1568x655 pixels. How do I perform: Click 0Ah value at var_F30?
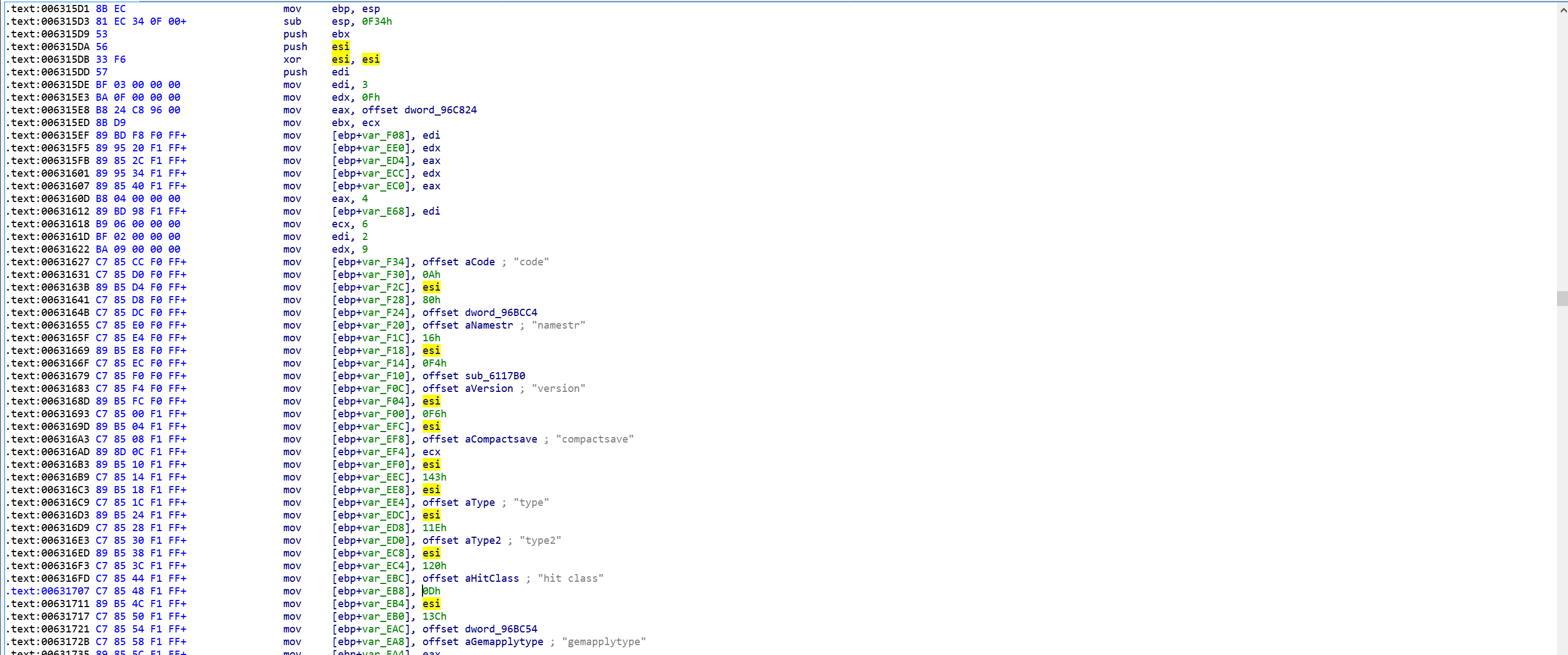click(431, 275)
